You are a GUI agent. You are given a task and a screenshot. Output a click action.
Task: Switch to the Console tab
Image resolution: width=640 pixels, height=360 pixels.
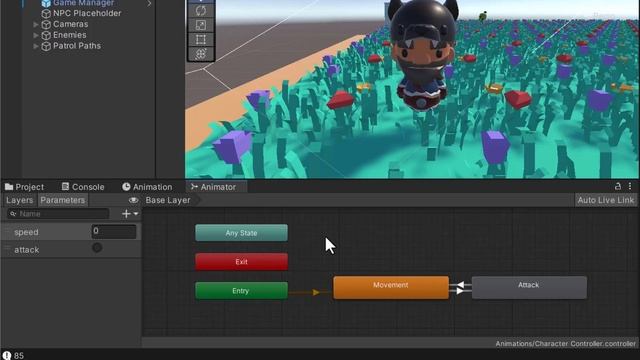[x=83, y=187]
